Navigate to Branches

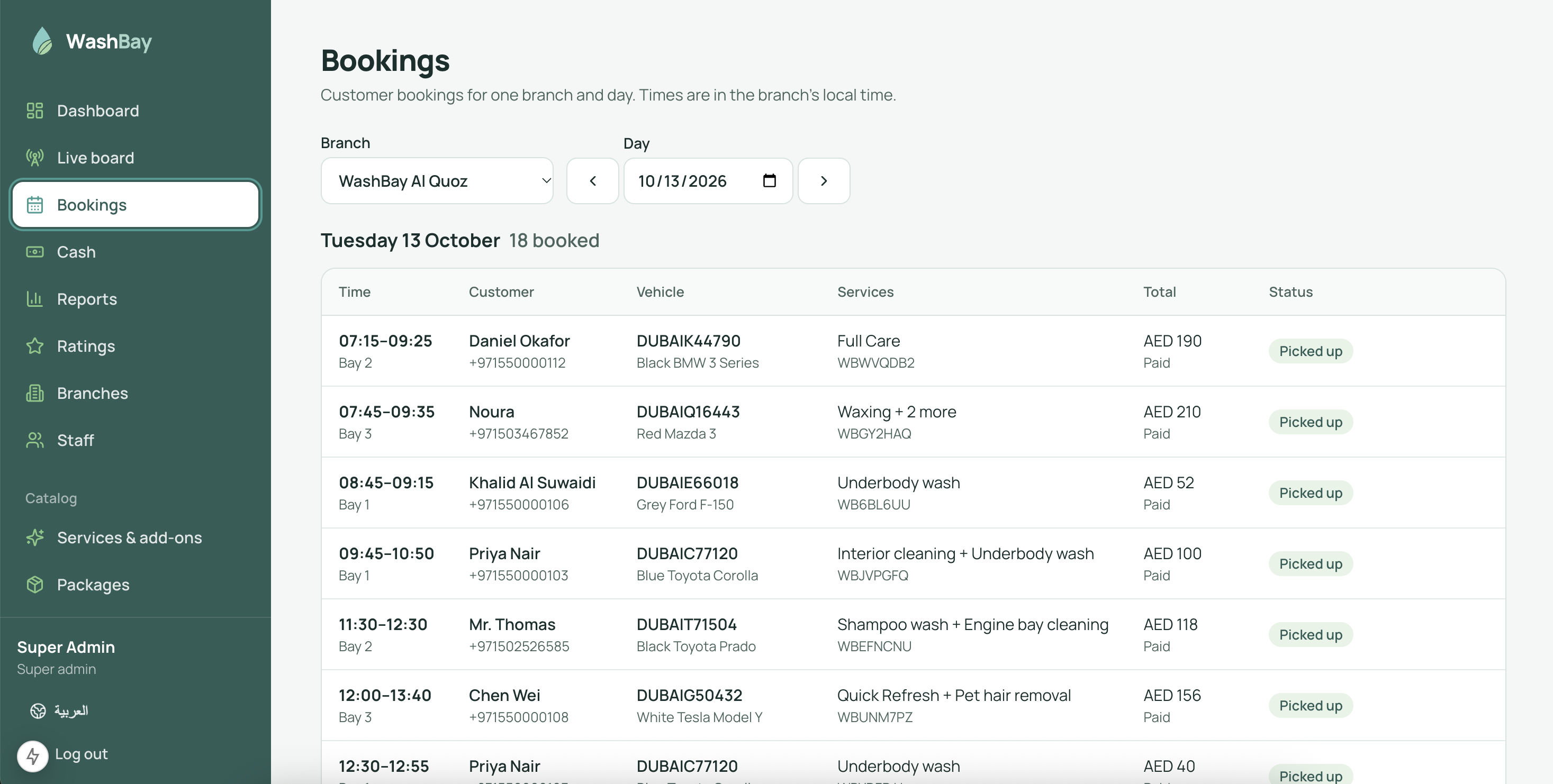[x=136, y=393]
